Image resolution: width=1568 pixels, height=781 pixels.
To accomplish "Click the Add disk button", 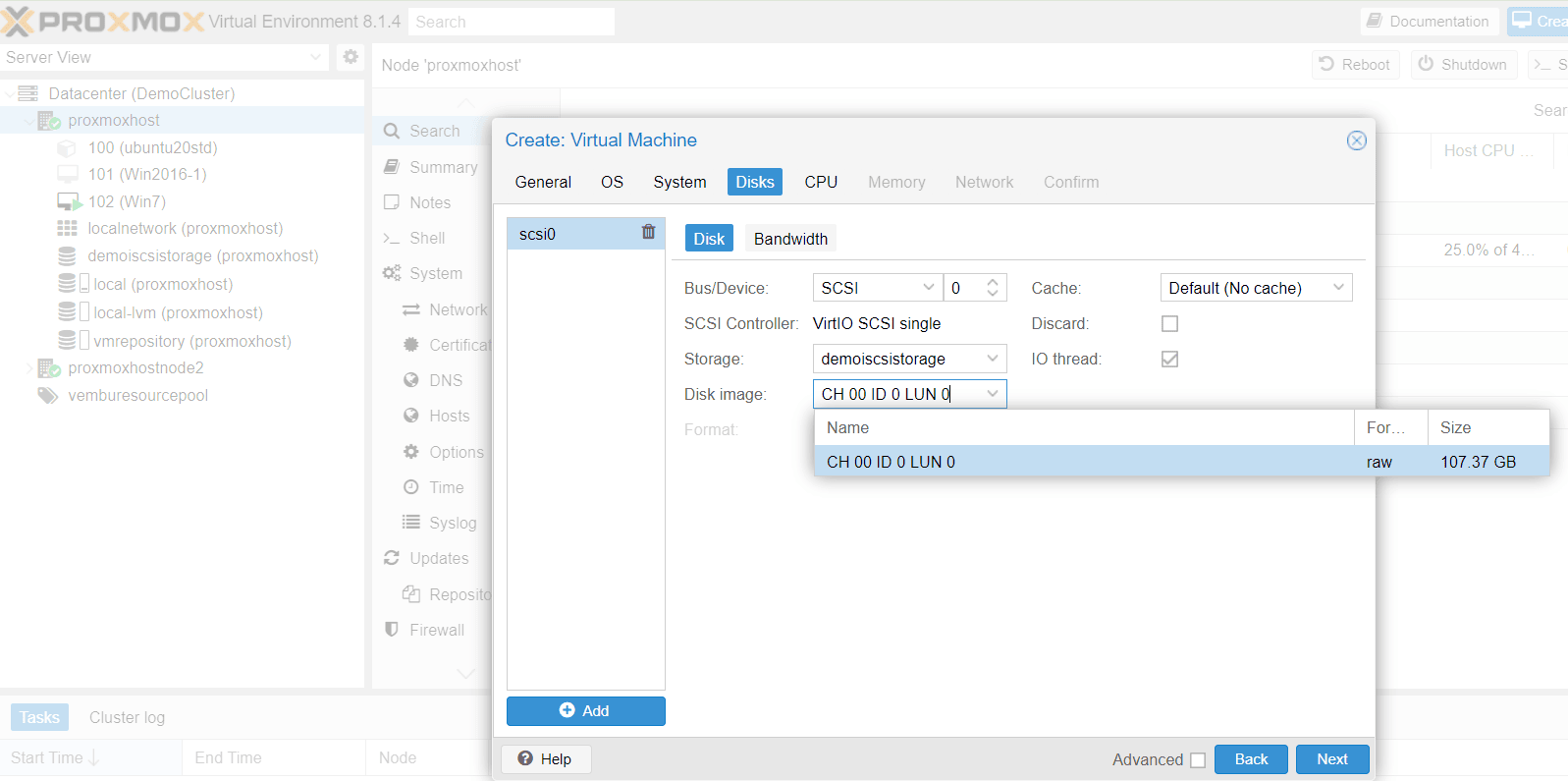I will (585, 711).
